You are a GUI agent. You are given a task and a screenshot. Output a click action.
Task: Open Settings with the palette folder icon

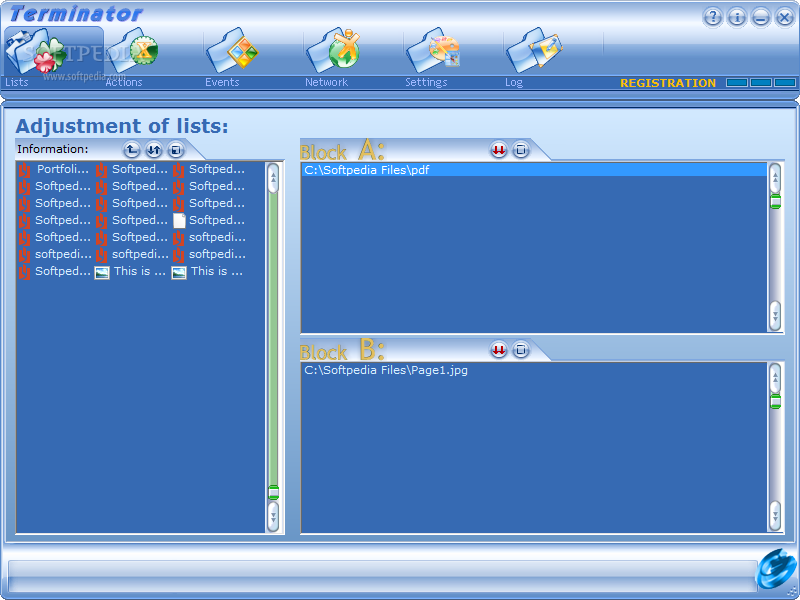pos(433,51)
